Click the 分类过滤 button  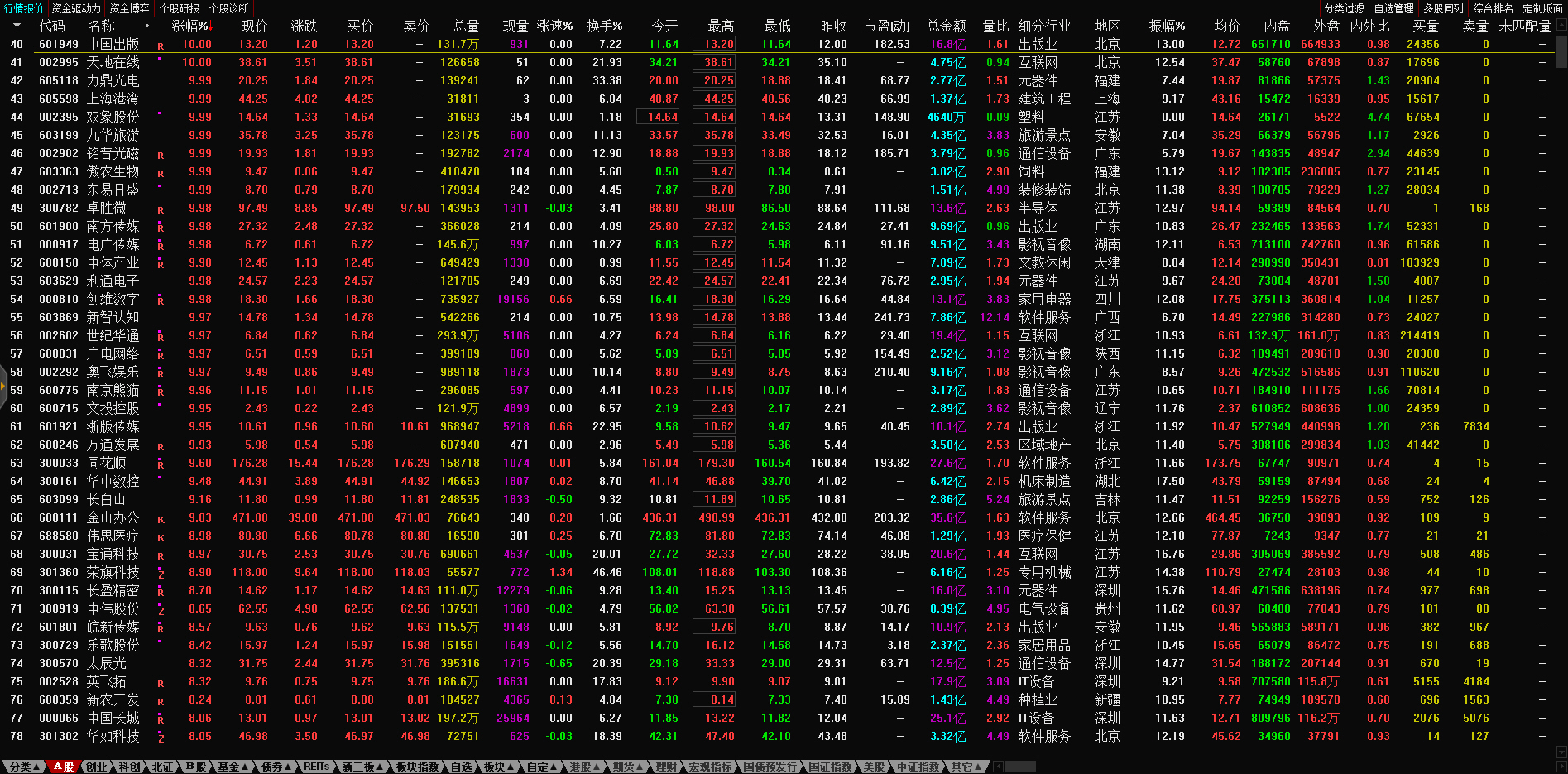click(1344, 8)
